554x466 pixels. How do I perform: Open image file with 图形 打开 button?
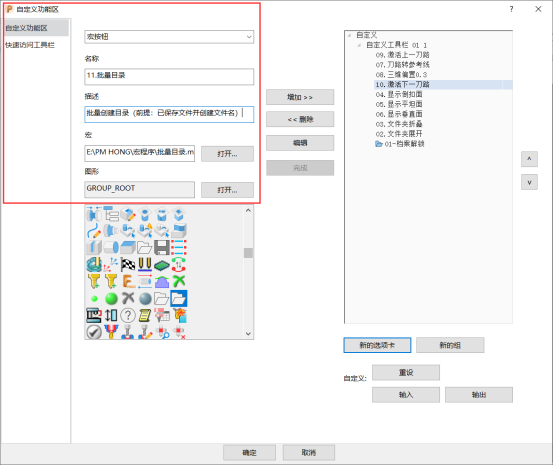point(227,190)
